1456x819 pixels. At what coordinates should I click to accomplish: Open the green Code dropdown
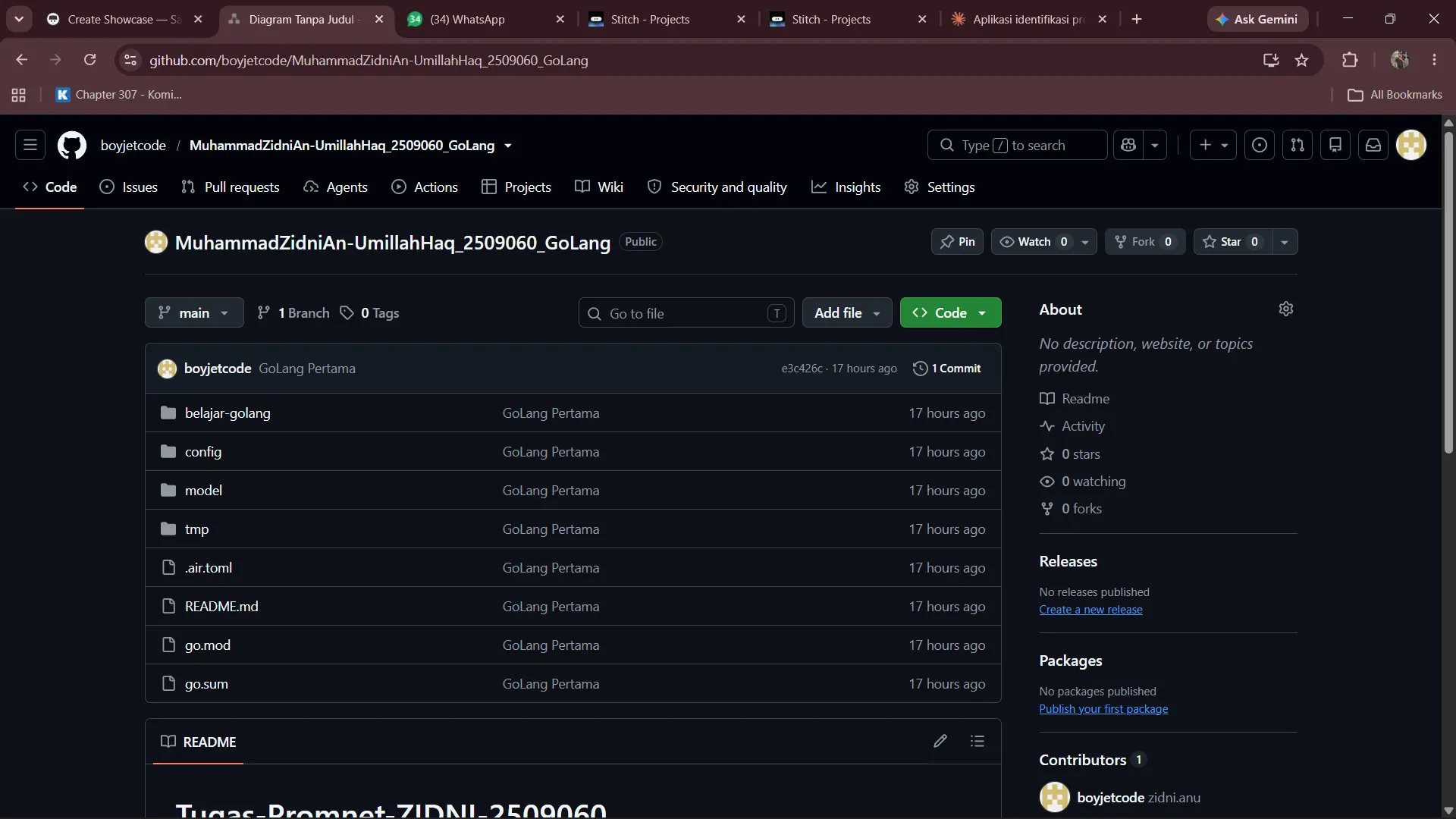coord(950,312)
